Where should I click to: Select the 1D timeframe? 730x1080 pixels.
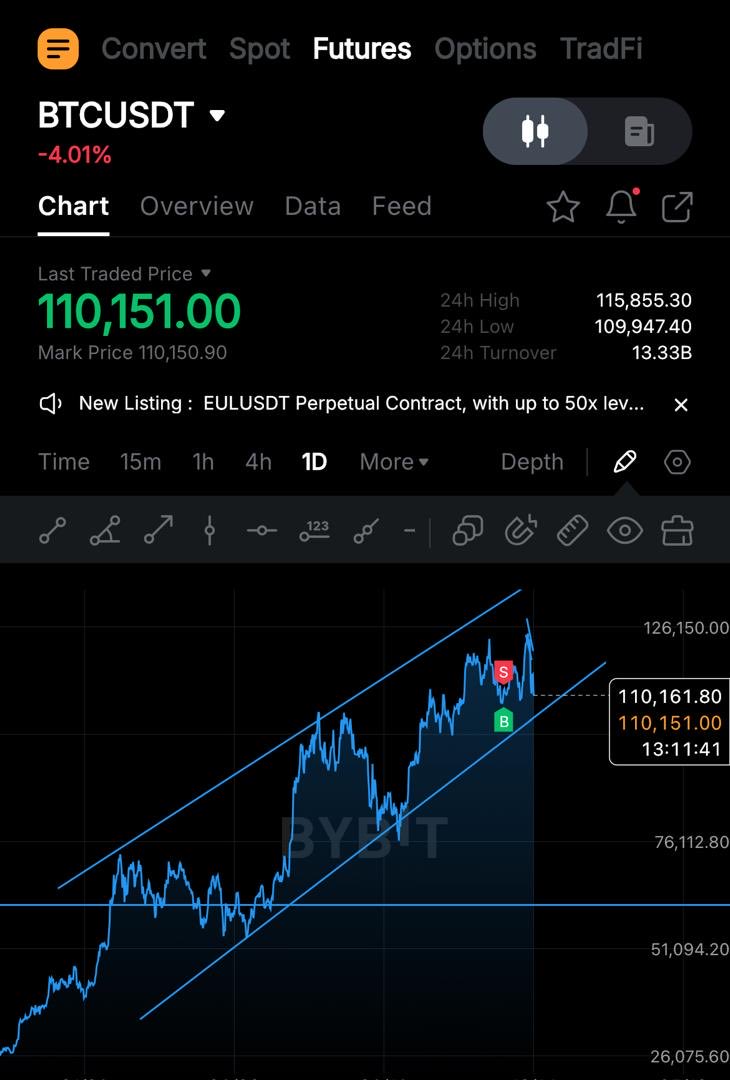[x=314, y=461]
